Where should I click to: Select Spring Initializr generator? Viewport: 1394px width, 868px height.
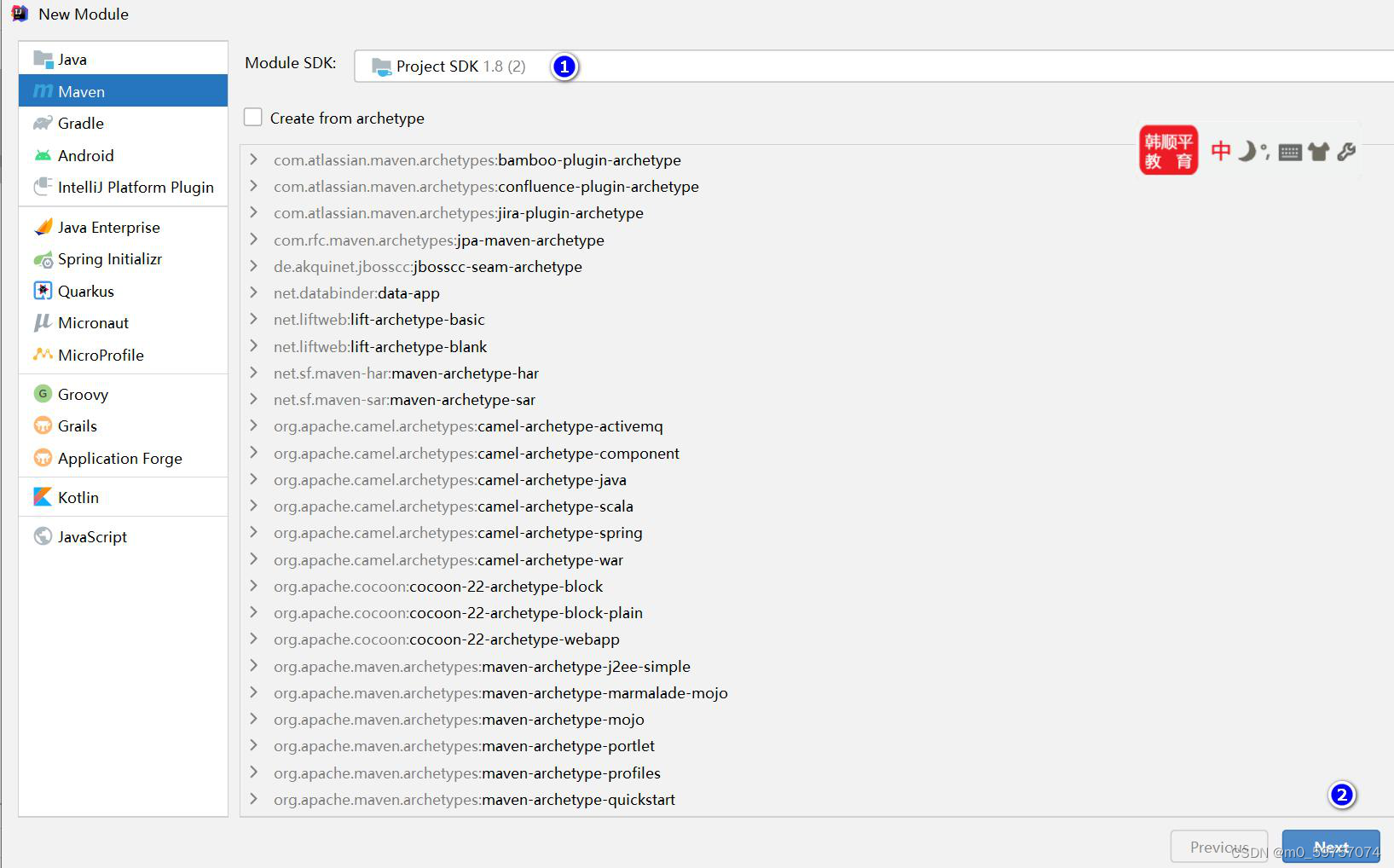[x=123, y=259]
